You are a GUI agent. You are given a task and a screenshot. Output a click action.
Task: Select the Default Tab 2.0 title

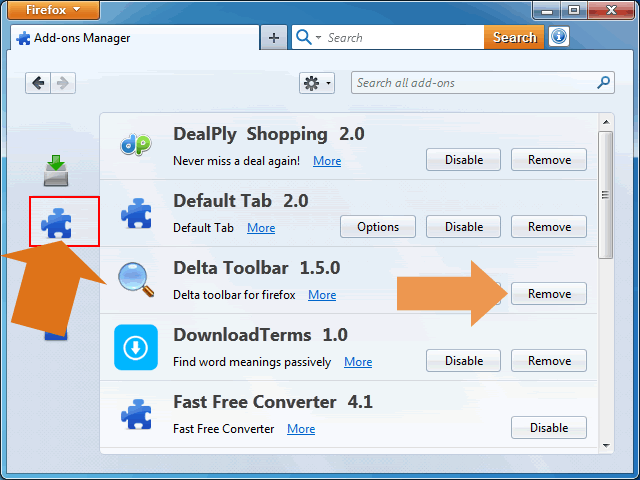point(241,201)
